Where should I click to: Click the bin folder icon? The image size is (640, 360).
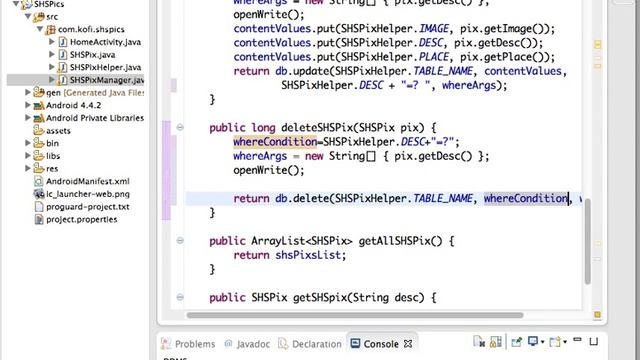(x=39, y=143)
